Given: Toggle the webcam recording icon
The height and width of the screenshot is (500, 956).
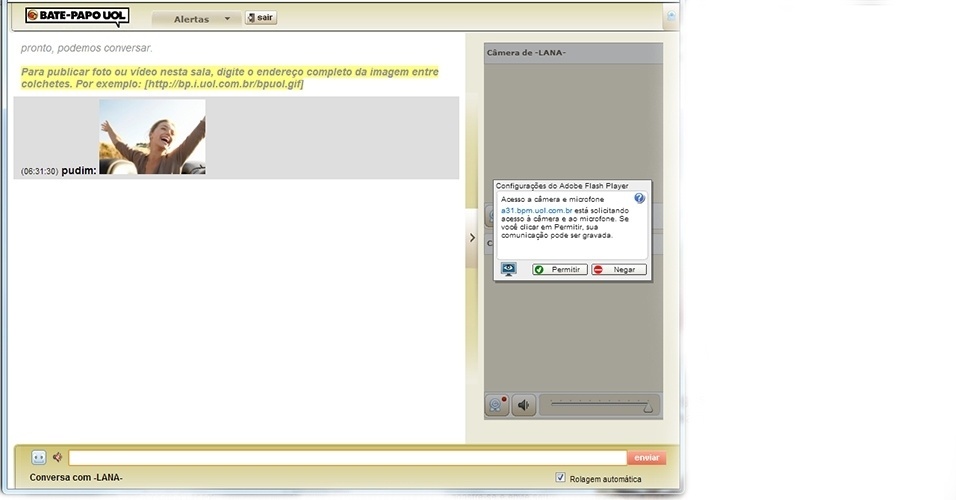Looking at the screenshot, I should (x=497, y=405).
